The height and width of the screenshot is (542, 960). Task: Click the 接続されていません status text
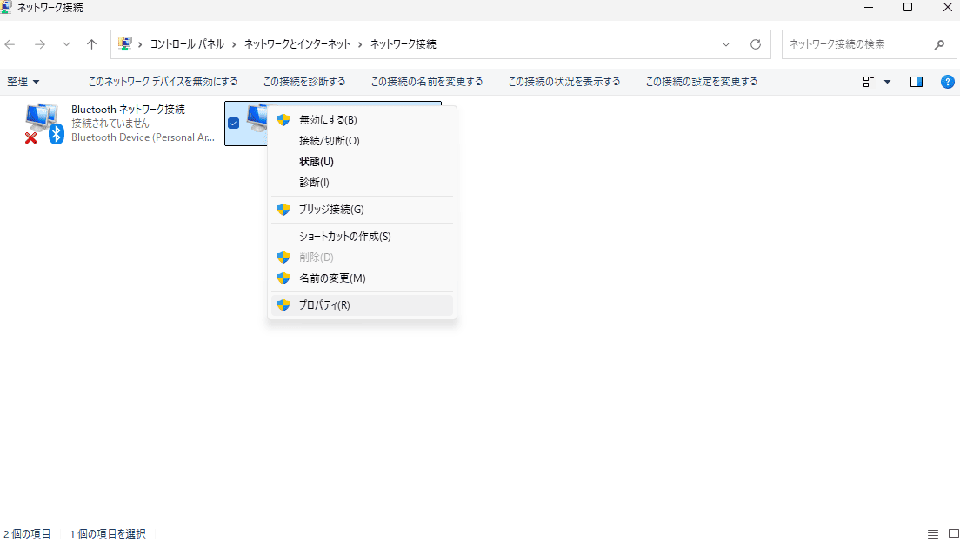110,123
